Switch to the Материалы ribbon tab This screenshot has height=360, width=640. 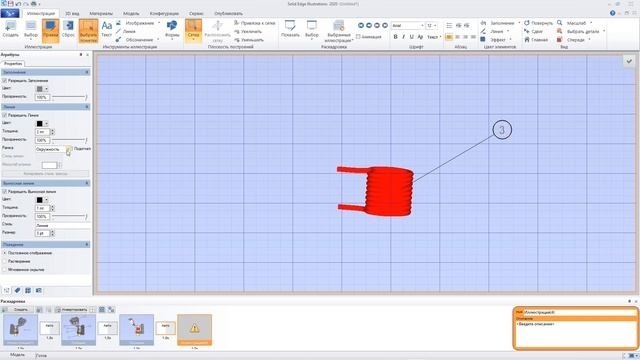101,13
